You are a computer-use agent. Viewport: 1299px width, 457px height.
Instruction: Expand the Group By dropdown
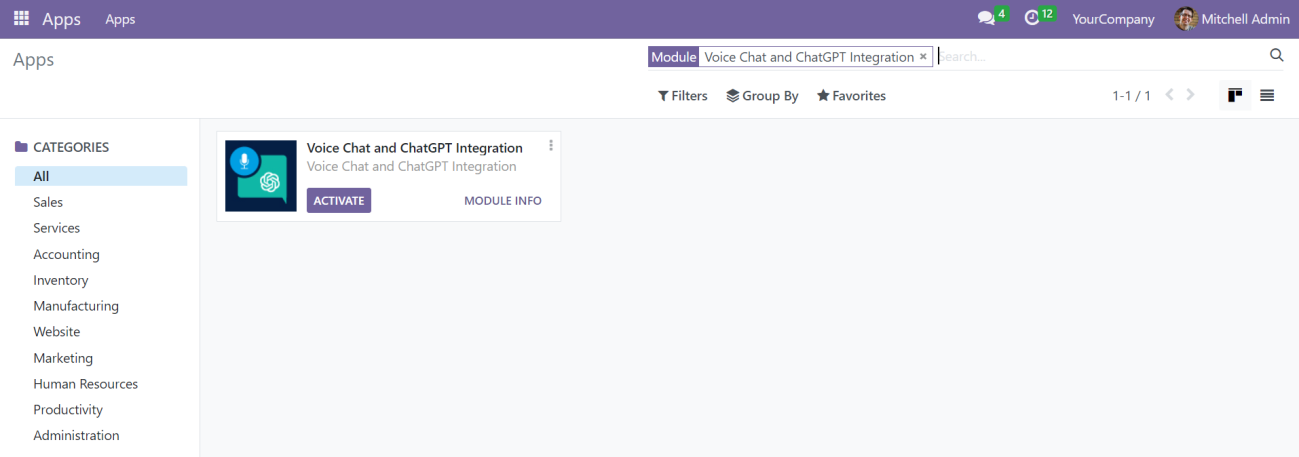762,96
